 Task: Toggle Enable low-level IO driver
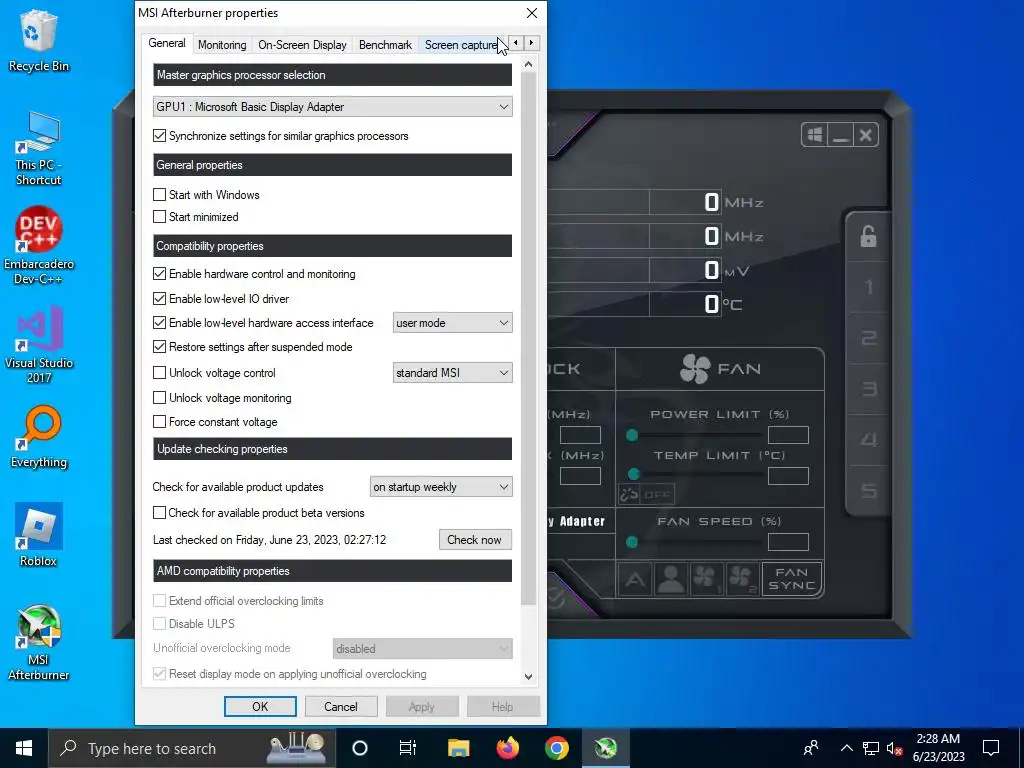[x=159, y=298]
